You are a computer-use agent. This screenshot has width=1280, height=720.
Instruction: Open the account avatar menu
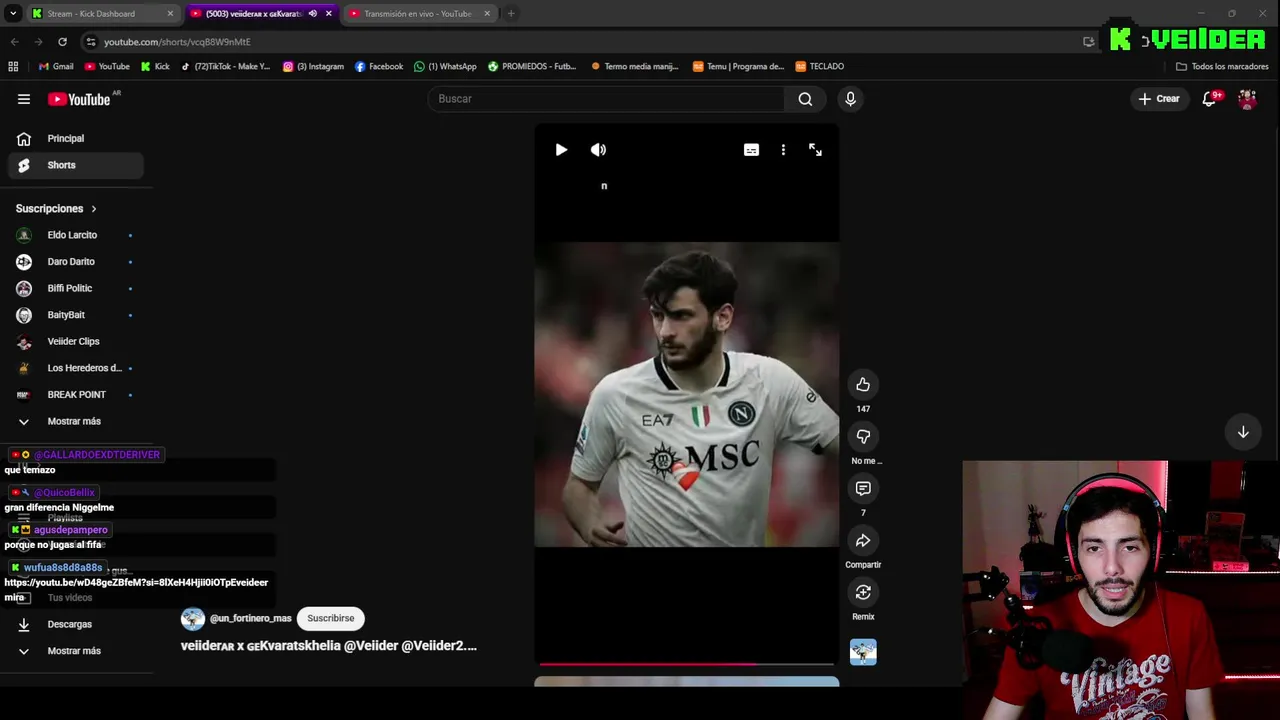[1247, 99]
